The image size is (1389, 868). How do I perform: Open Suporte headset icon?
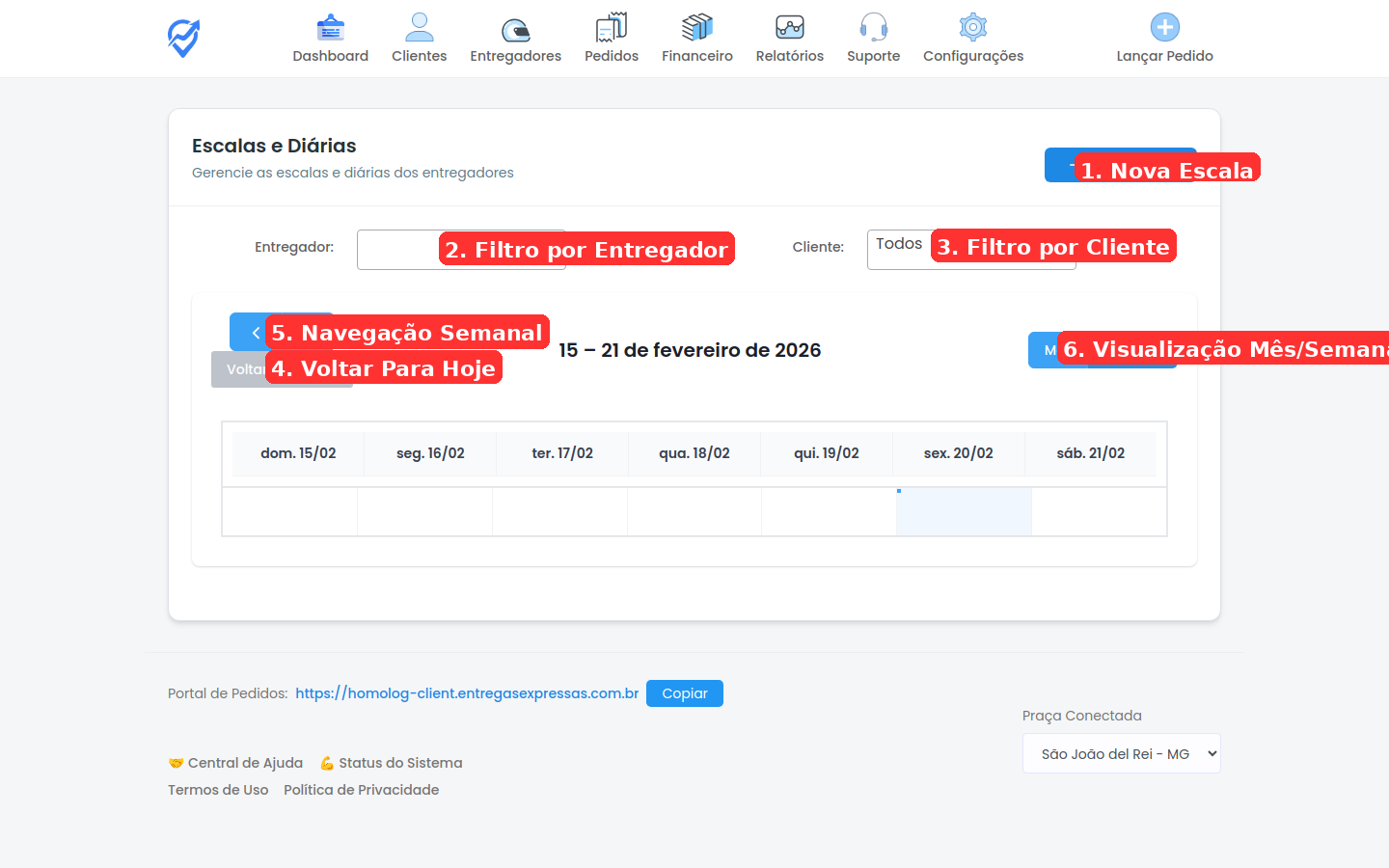click(873, 28)
